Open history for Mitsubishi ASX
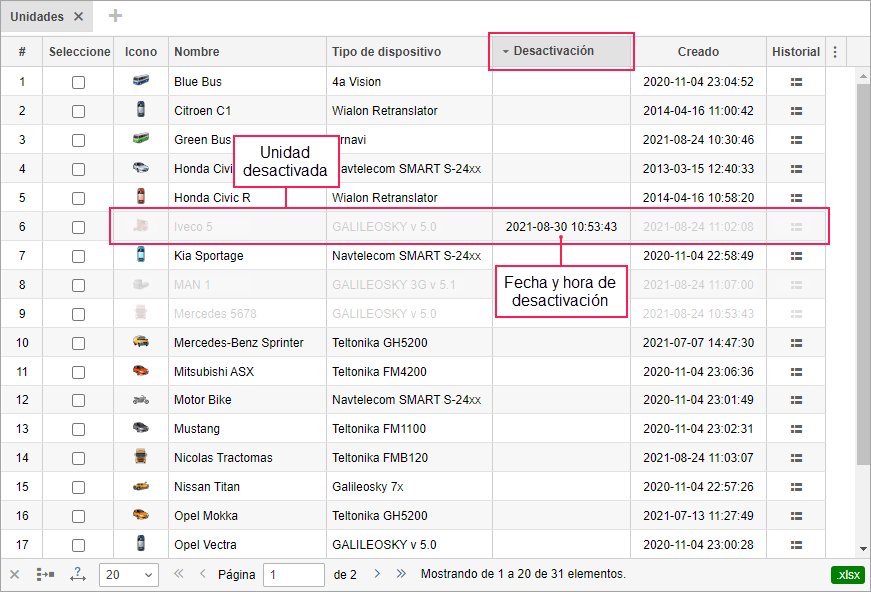 pos(796,372)
